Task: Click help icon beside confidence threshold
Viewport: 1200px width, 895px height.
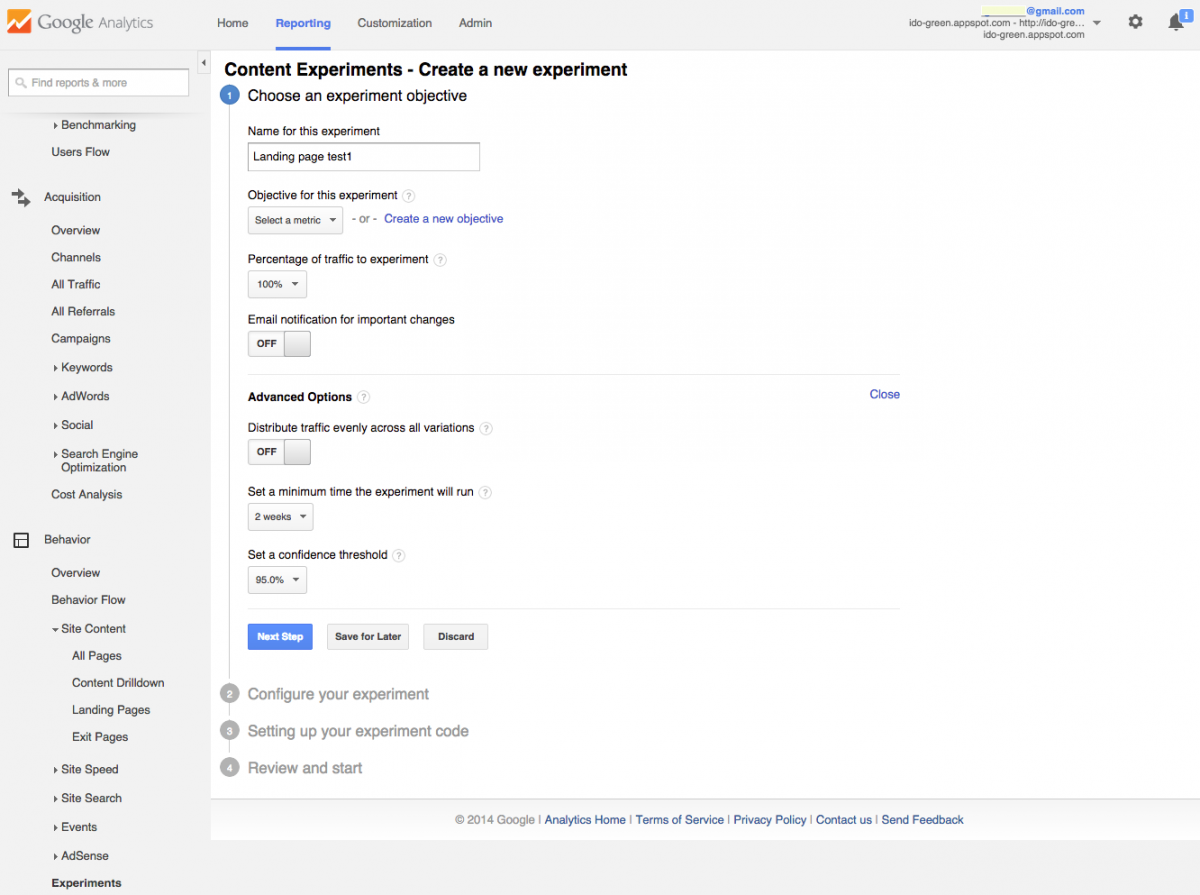Action: click(x=398, y=555)
